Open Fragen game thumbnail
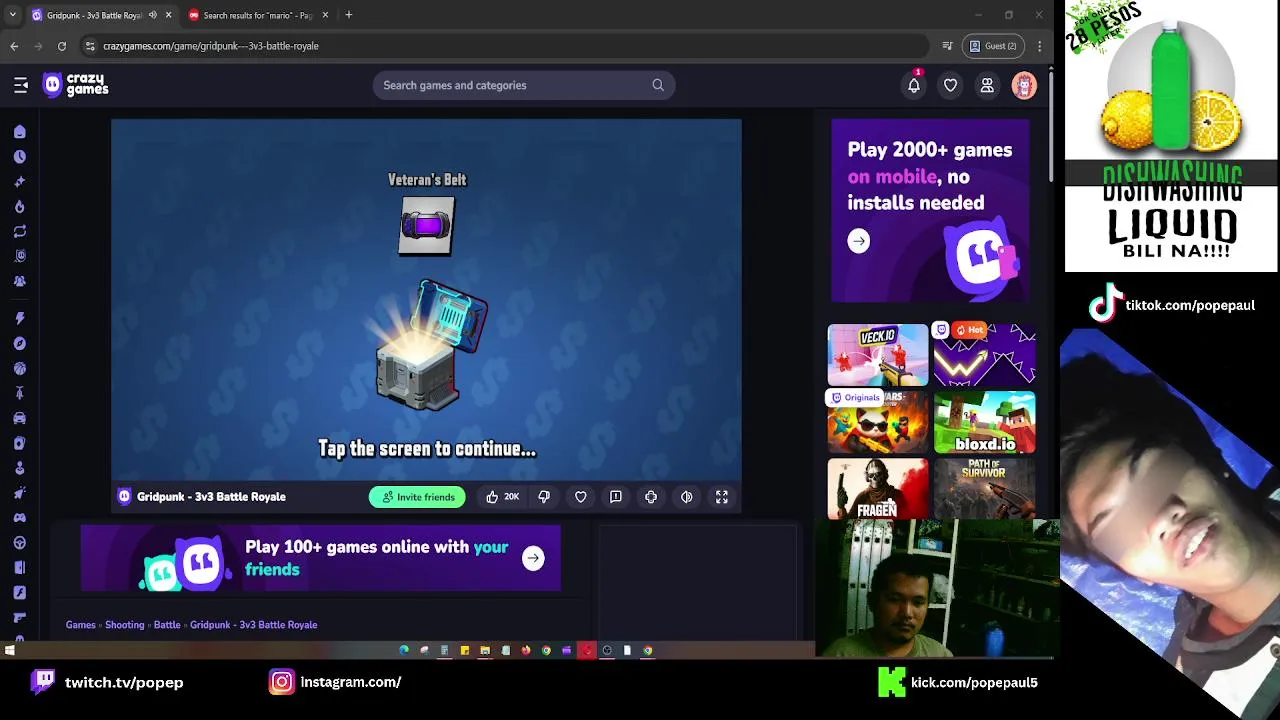1280x720 pixels. (878, 489)
